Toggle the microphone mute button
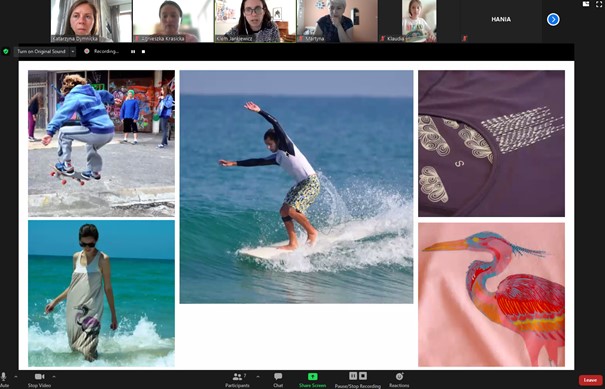This screenshot has height=389, width=605. click(3, 379)
